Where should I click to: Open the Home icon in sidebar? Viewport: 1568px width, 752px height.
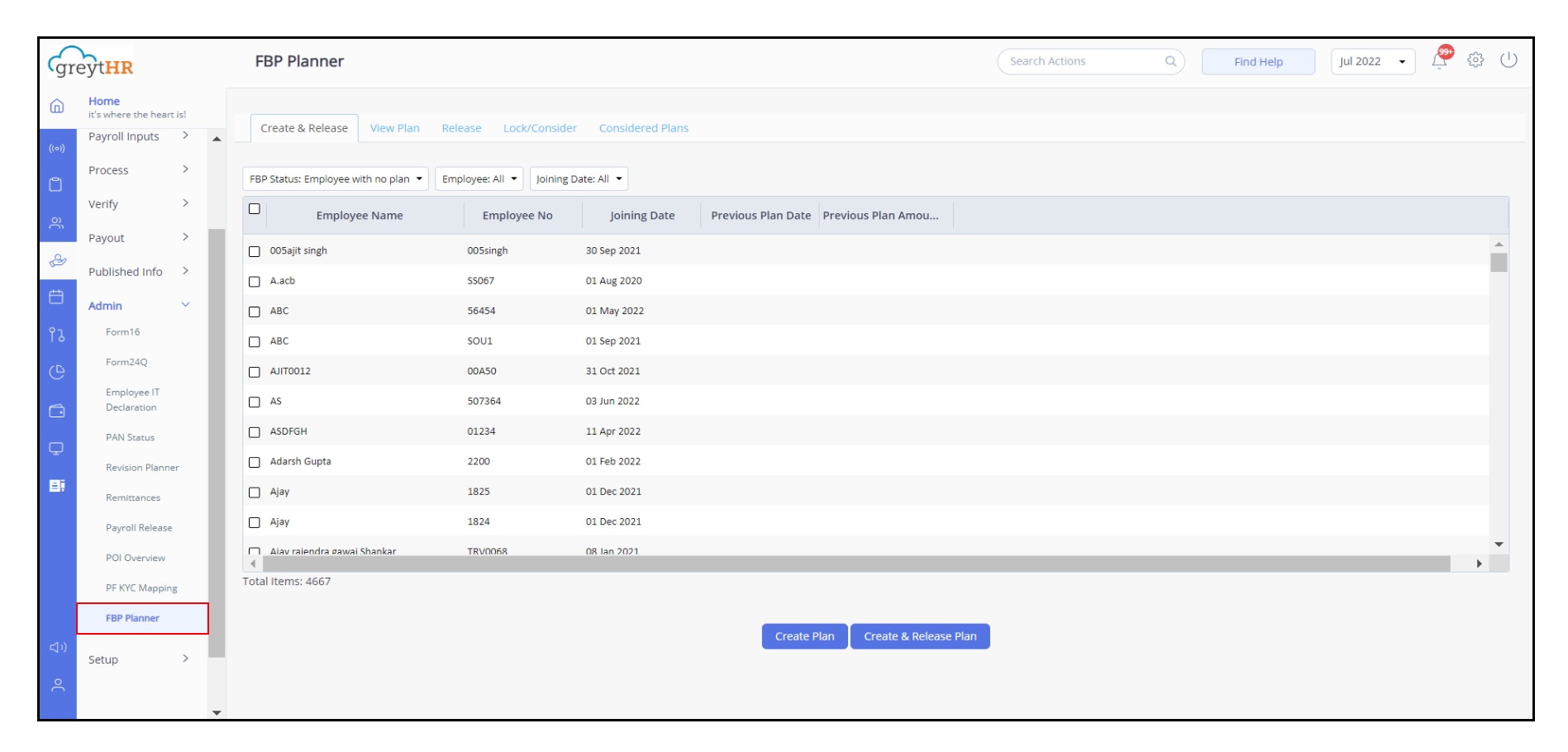57,106
